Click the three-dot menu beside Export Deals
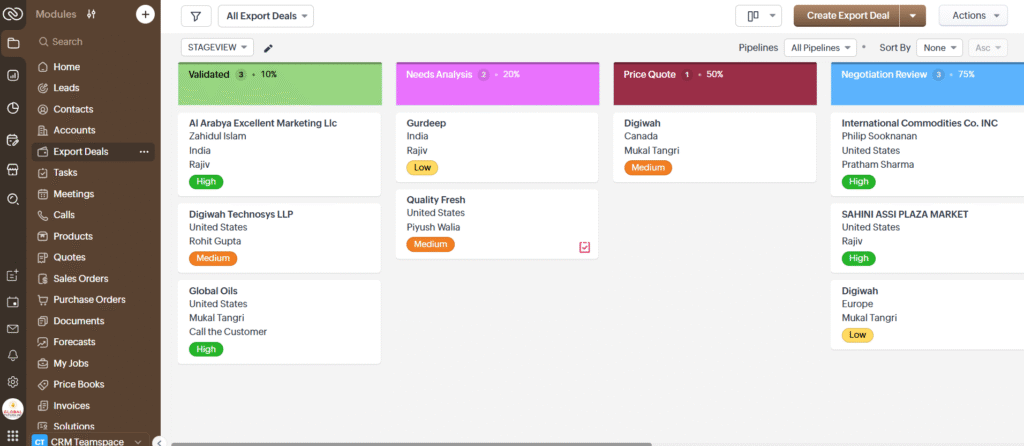Viewport: 1024px width, 446px height. click(144, 152)
